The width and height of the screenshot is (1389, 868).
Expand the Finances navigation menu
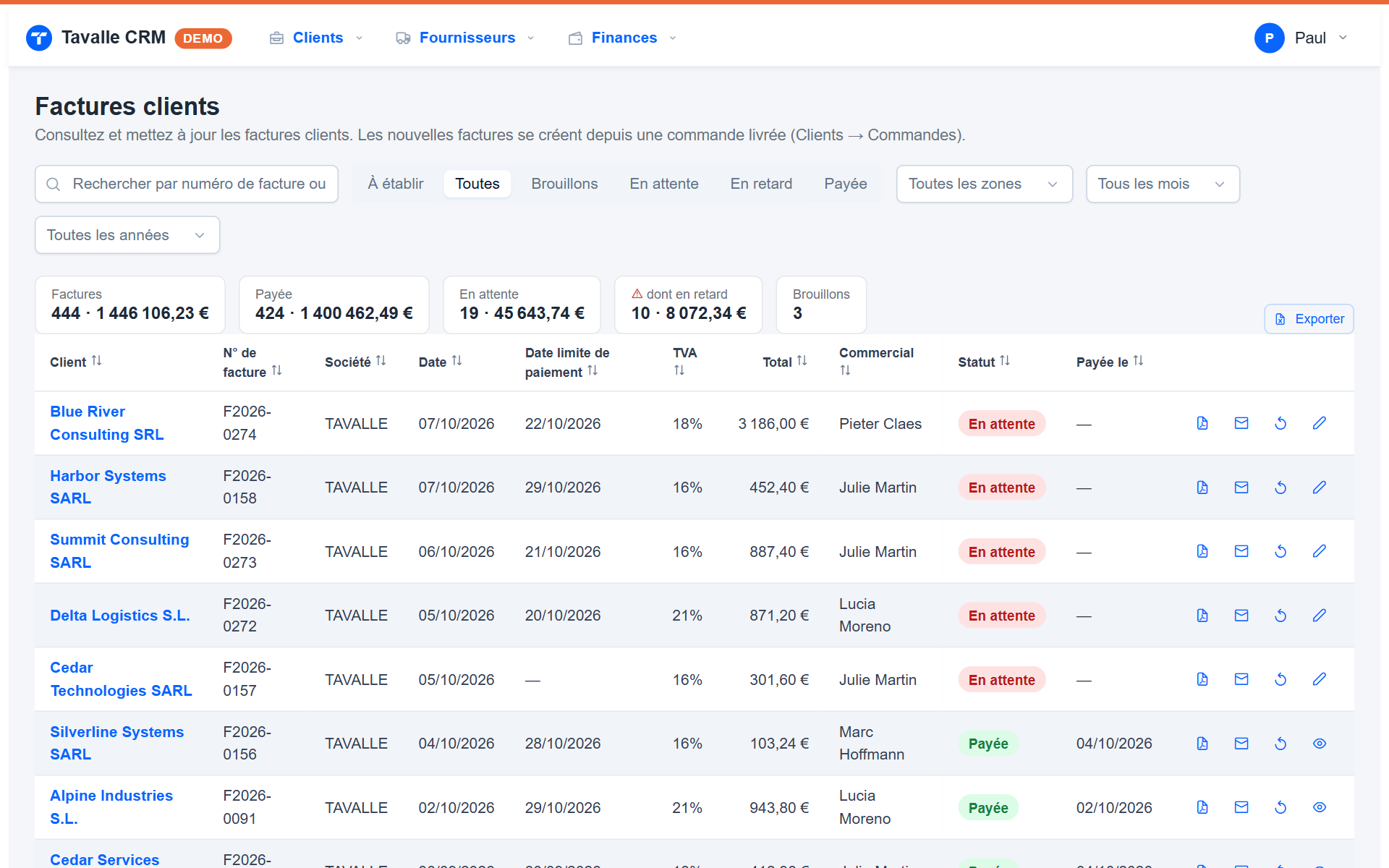(x=623, y=38)
